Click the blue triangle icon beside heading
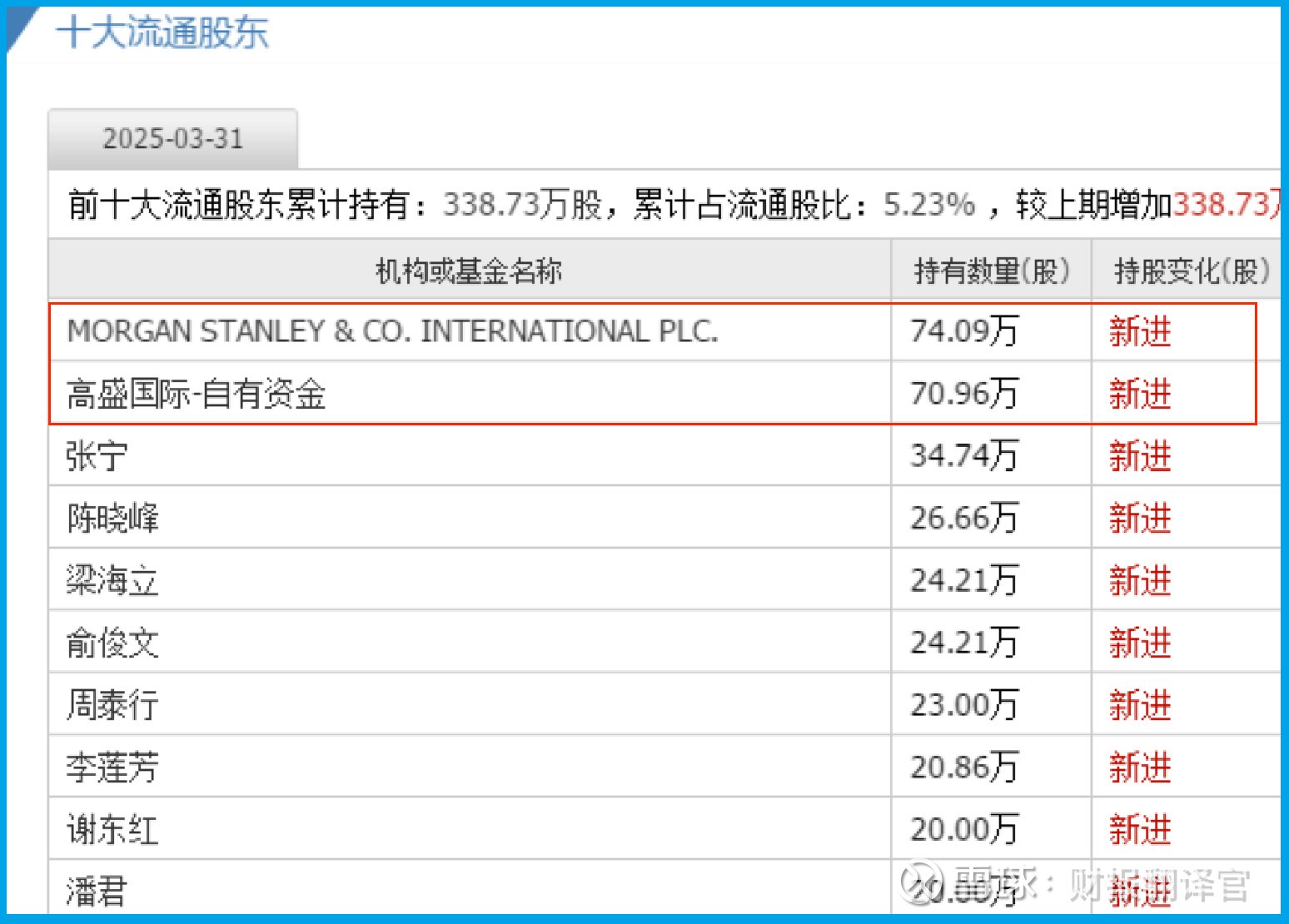The width and height of the screenshot is (1289, 924). [x=22, y=28]
